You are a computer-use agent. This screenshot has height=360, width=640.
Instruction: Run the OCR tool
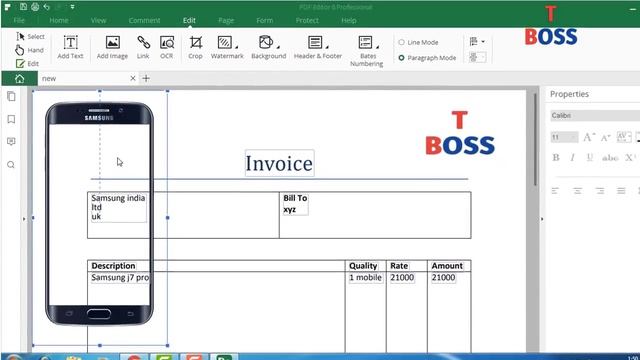point(167,47)
